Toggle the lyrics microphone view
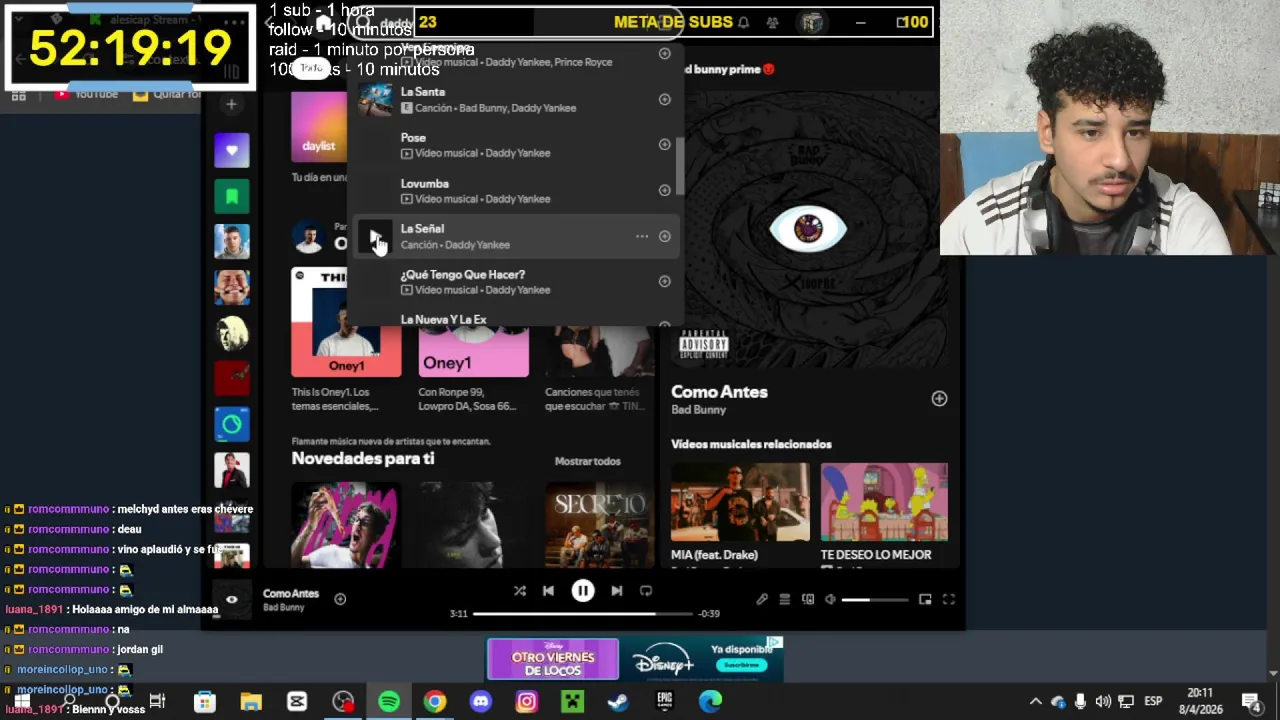 pos(762,600)
